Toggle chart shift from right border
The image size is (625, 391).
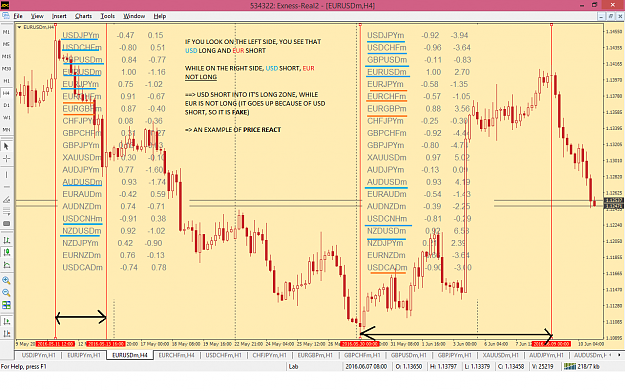click(x=6, y=334)
